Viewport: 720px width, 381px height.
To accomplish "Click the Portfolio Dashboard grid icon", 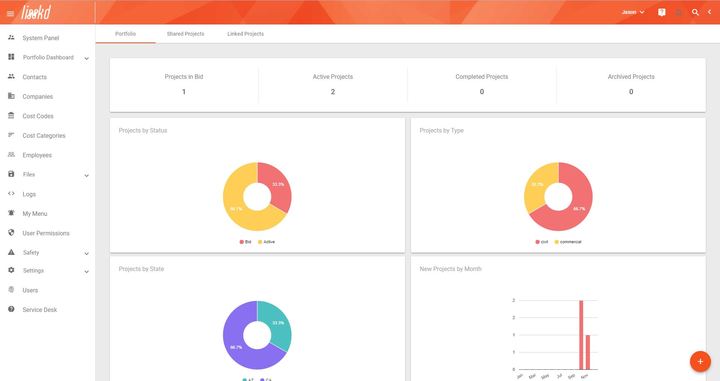I will [x=11, y=57].
